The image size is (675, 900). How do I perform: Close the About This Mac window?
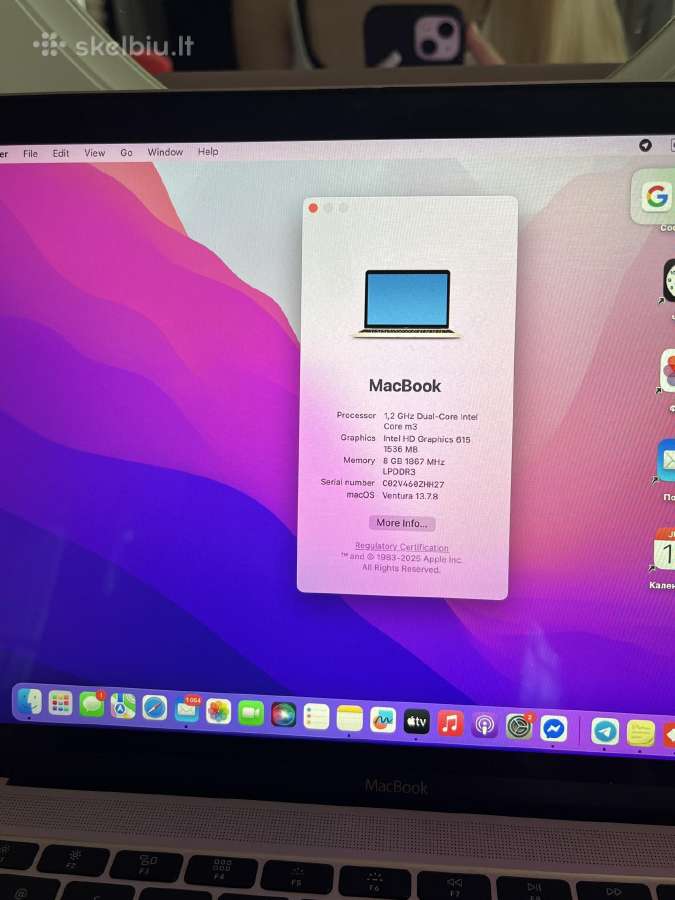point(313,208)
